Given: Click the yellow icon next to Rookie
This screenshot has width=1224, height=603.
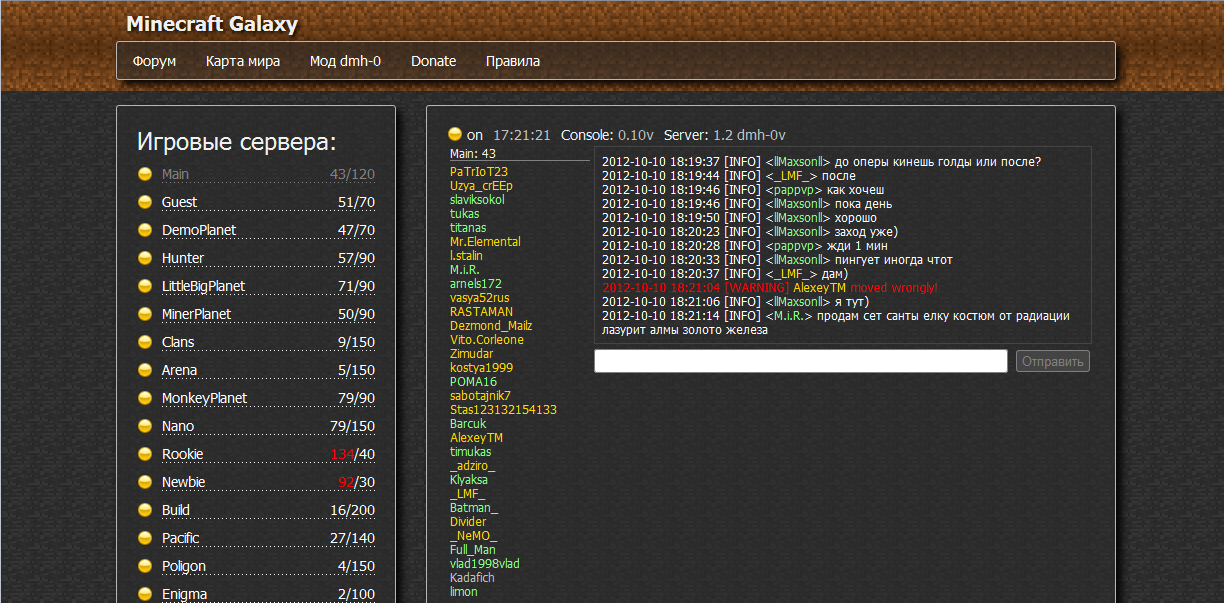Looking at the screenshot, I should pyautogui.click(x=145, y=454).
